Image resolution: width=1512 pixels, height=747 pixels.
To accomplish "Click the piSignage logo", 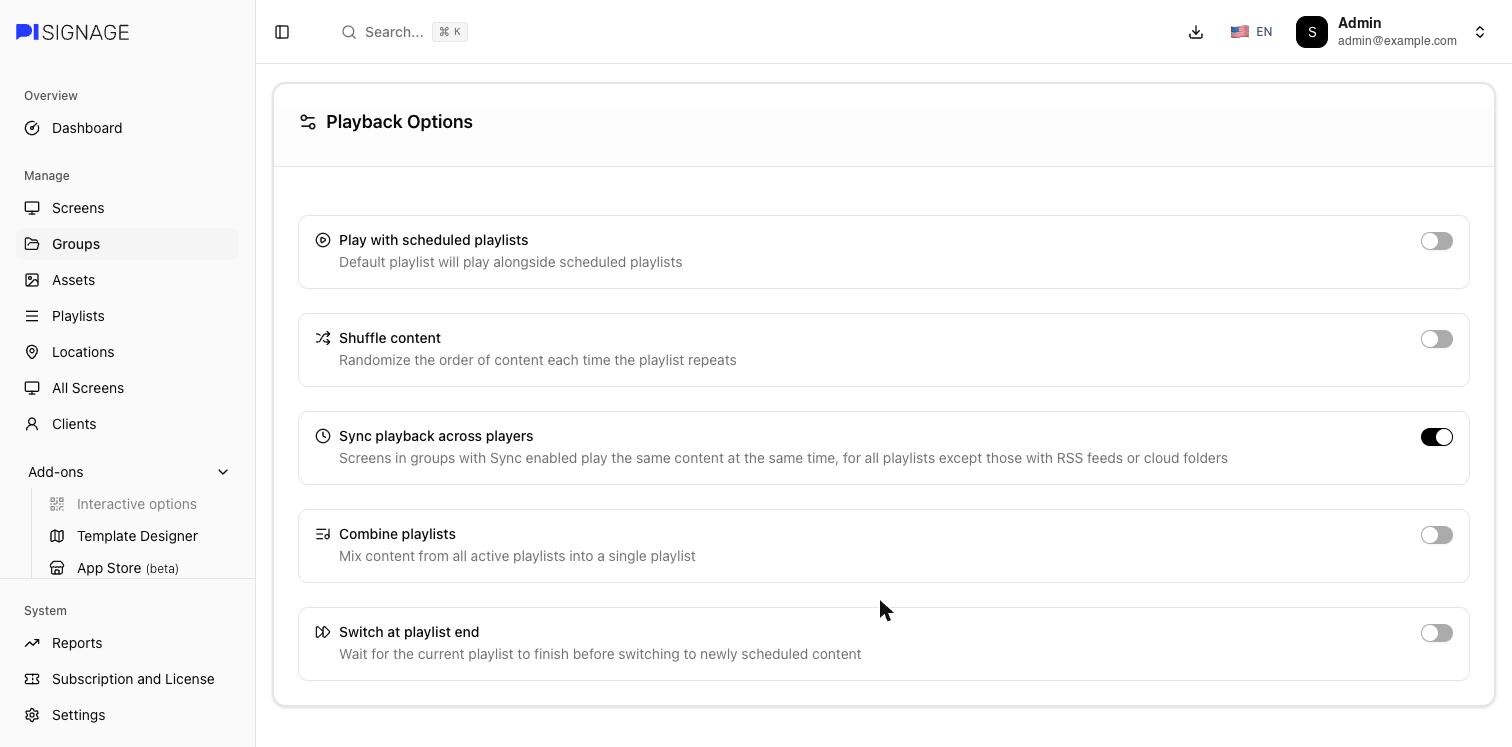I will tap(72, 32).
